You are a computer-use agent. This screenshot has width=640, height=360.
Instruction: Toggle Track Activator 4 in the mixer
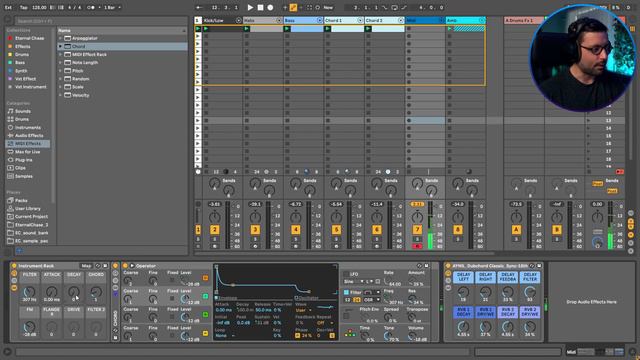296,230
